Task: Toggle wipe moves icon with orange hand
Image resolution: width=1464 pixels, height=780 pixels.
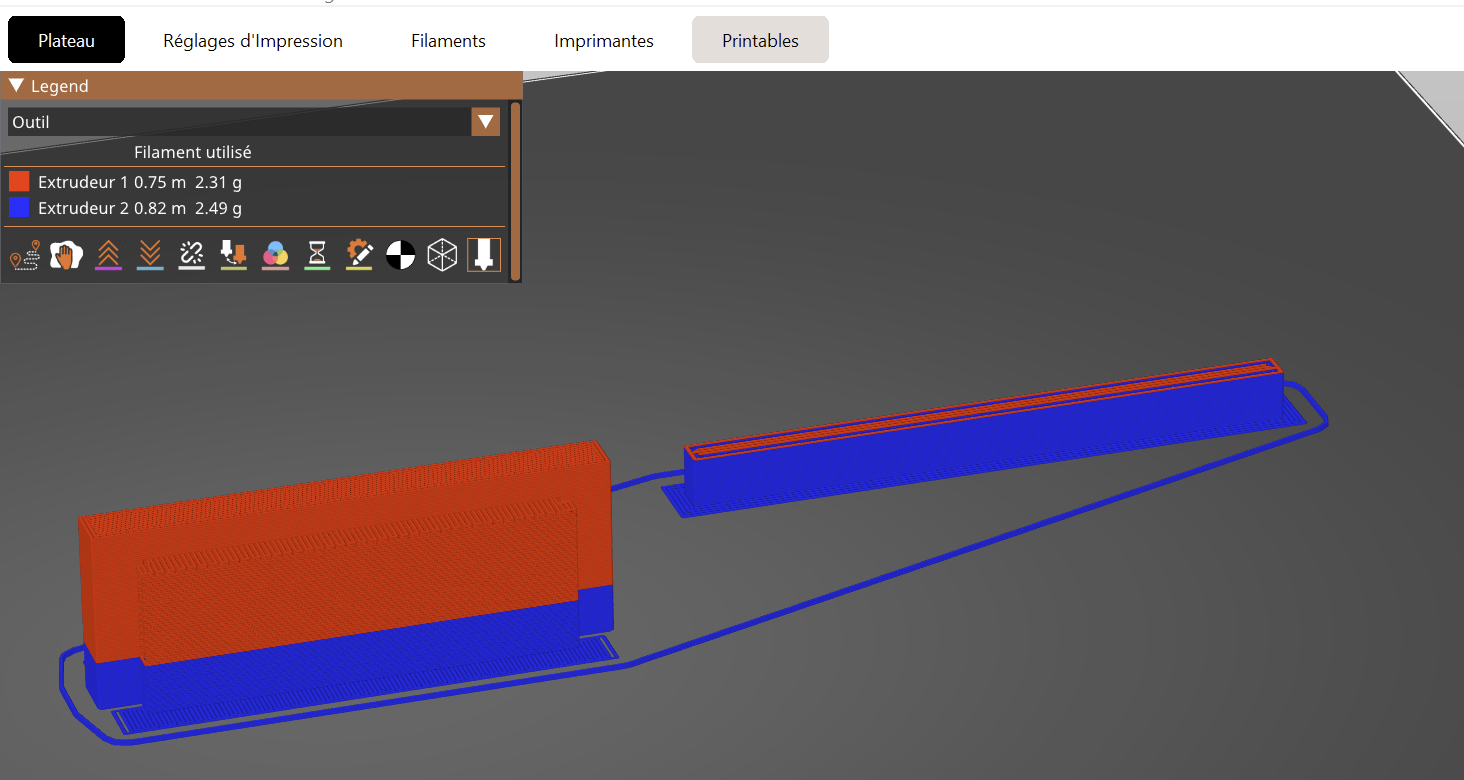Action: tap(66, 255)
